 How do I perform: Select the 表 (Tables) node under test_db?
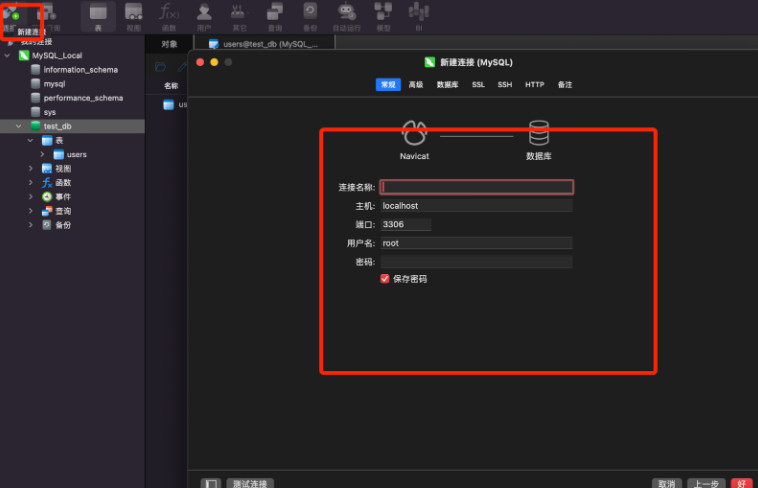(x=59, y=140)
